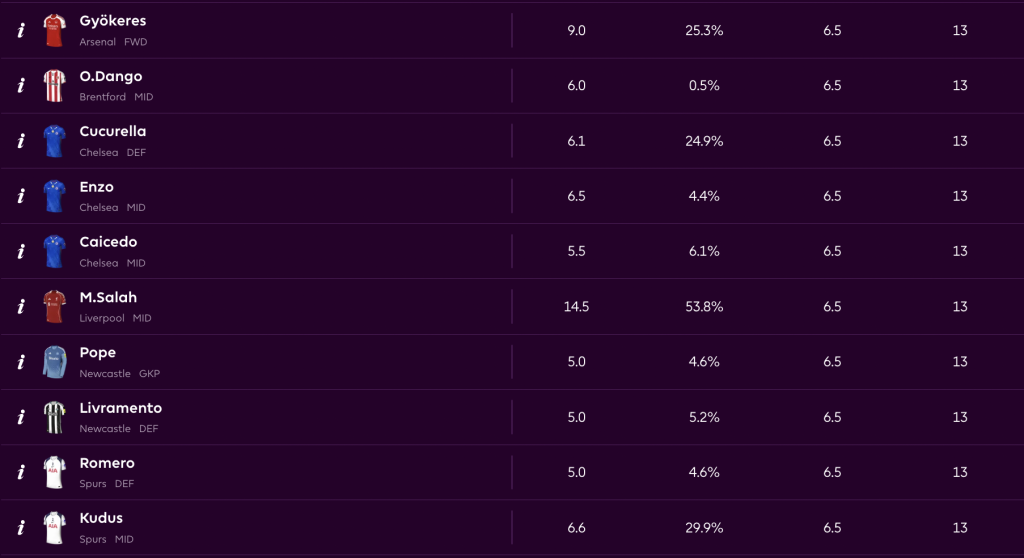Click the Cucurella name link
This screenshot has height=558, width=1024.
click(x=113, y=132)
